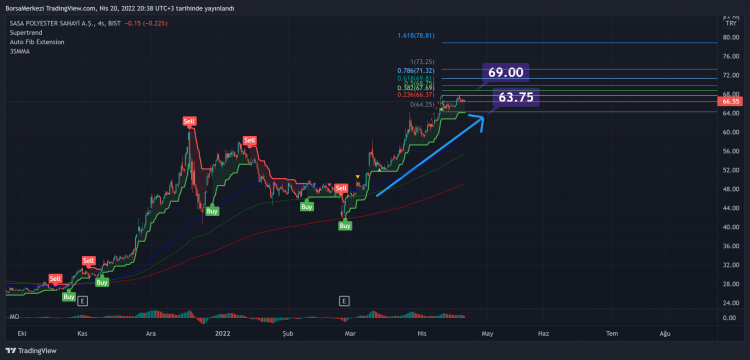750x360 pixels.
Task: Click the 63.75 price callout
Action: click(516, 98)
